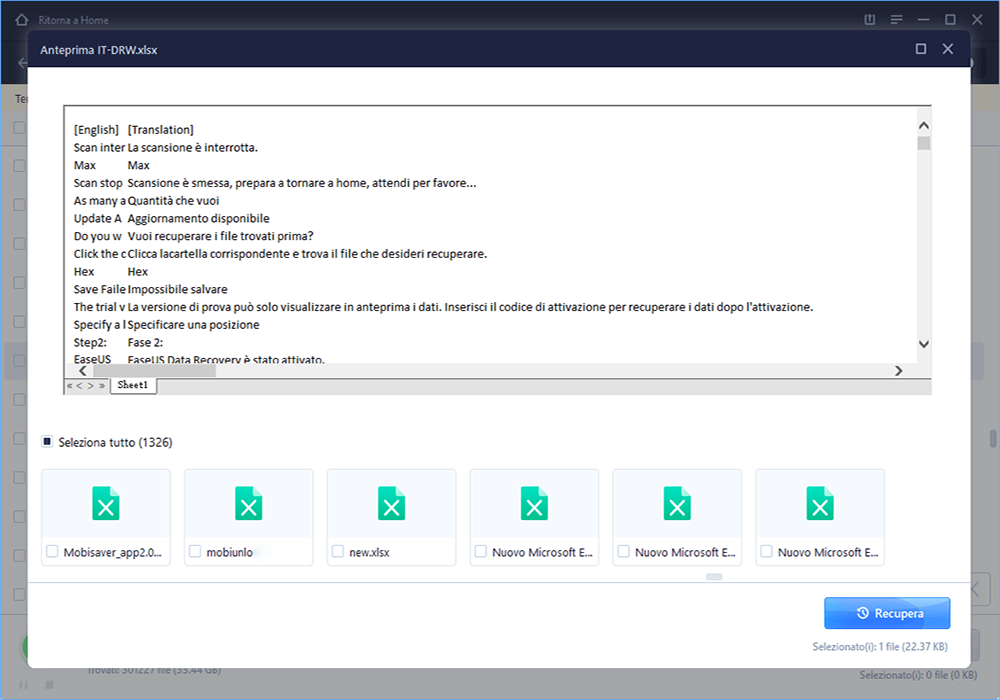Open the hamburger menu in the main title bar
The image size is (1000, 700).
pos(896,20)
